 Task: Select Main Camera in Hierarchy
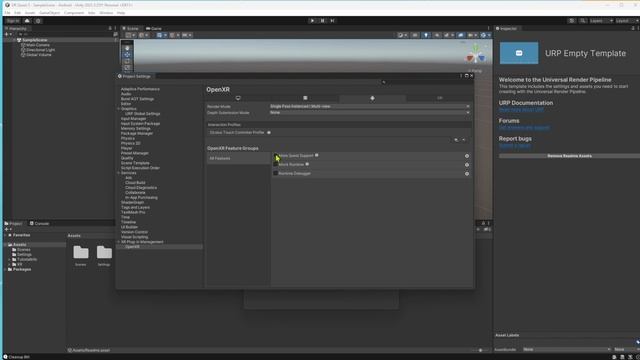coord(38,45)
